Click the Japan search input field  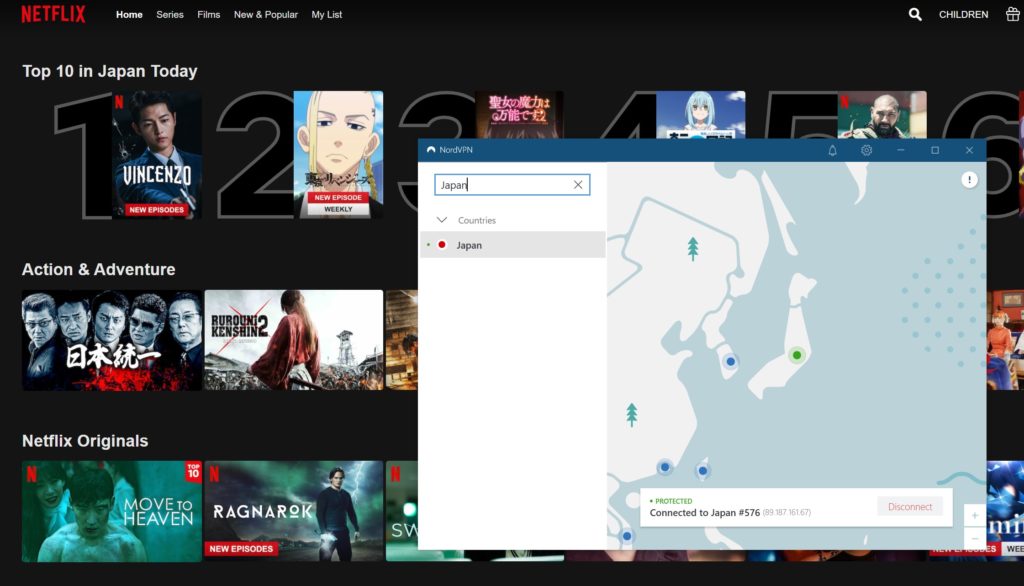[502, 185]
